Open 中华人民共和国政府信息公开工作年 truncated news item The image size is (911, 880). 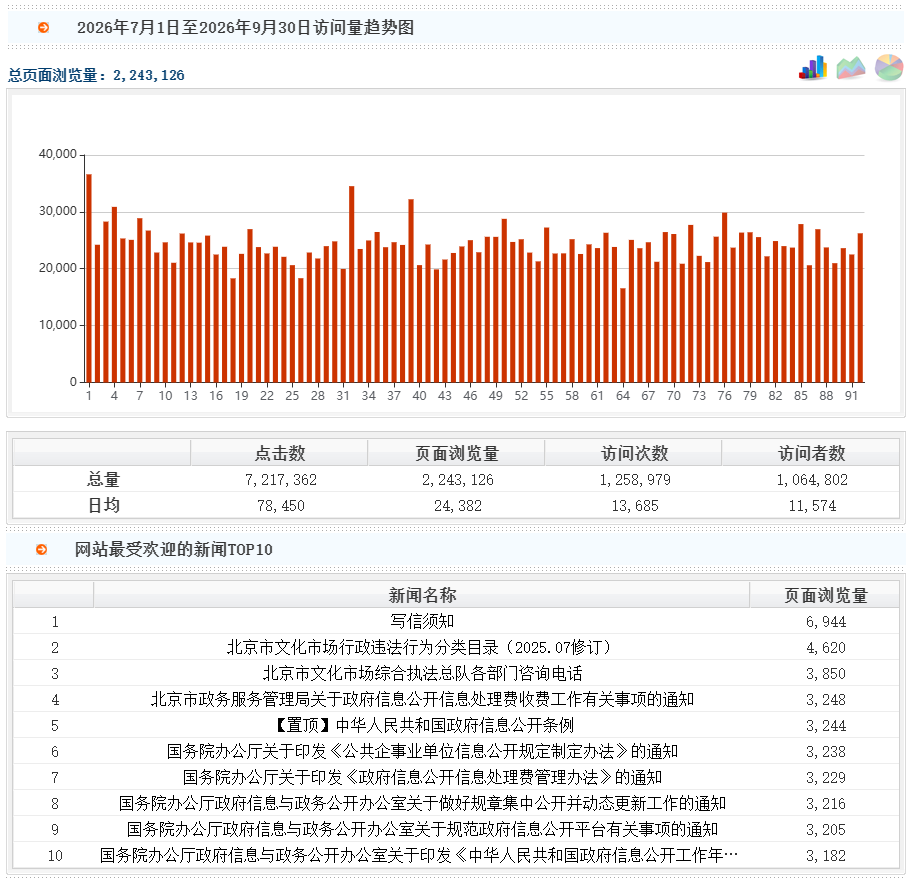click(419, 856)
